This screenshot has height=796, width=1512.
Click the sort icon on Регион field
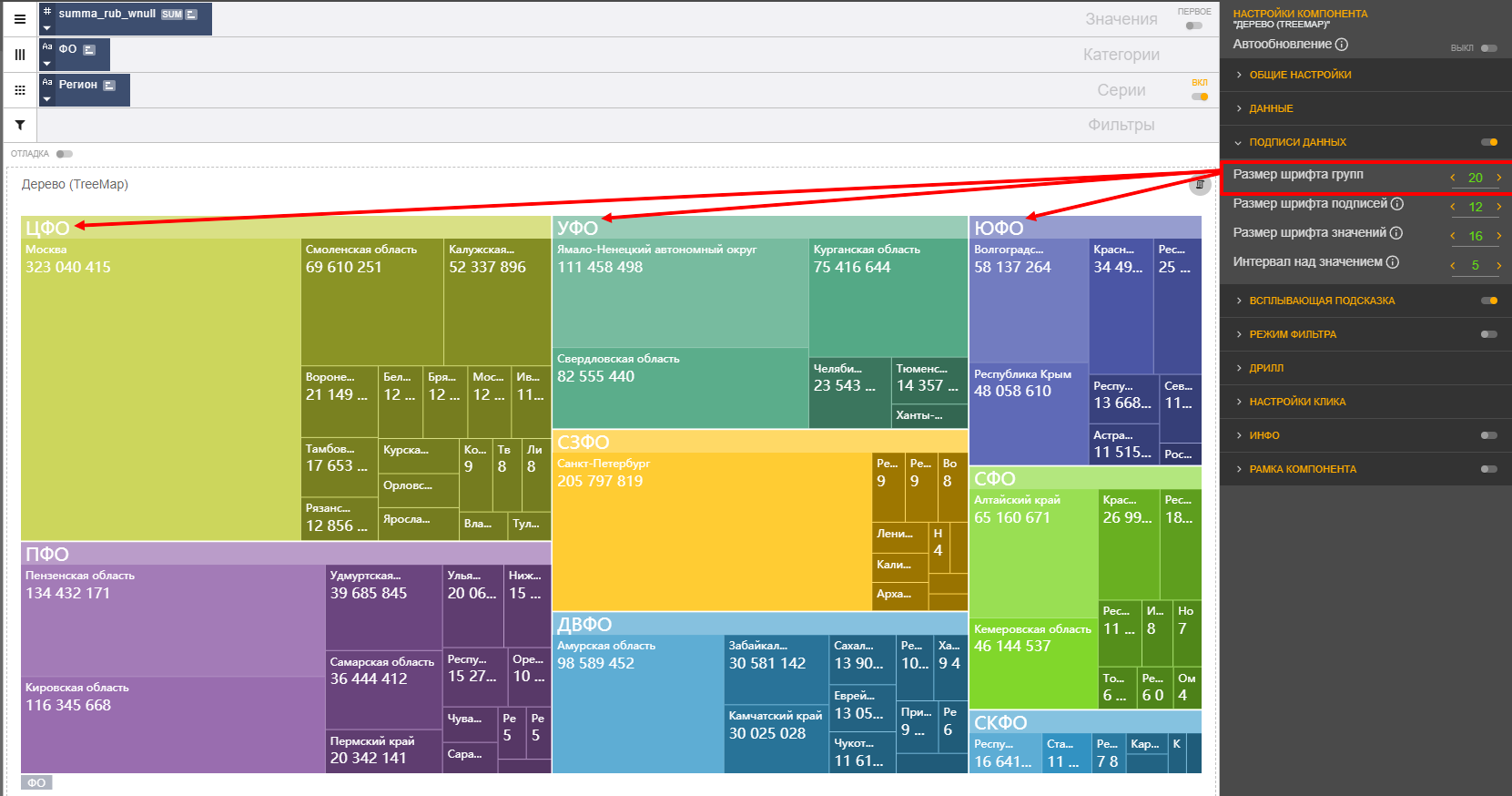[109, 86]
